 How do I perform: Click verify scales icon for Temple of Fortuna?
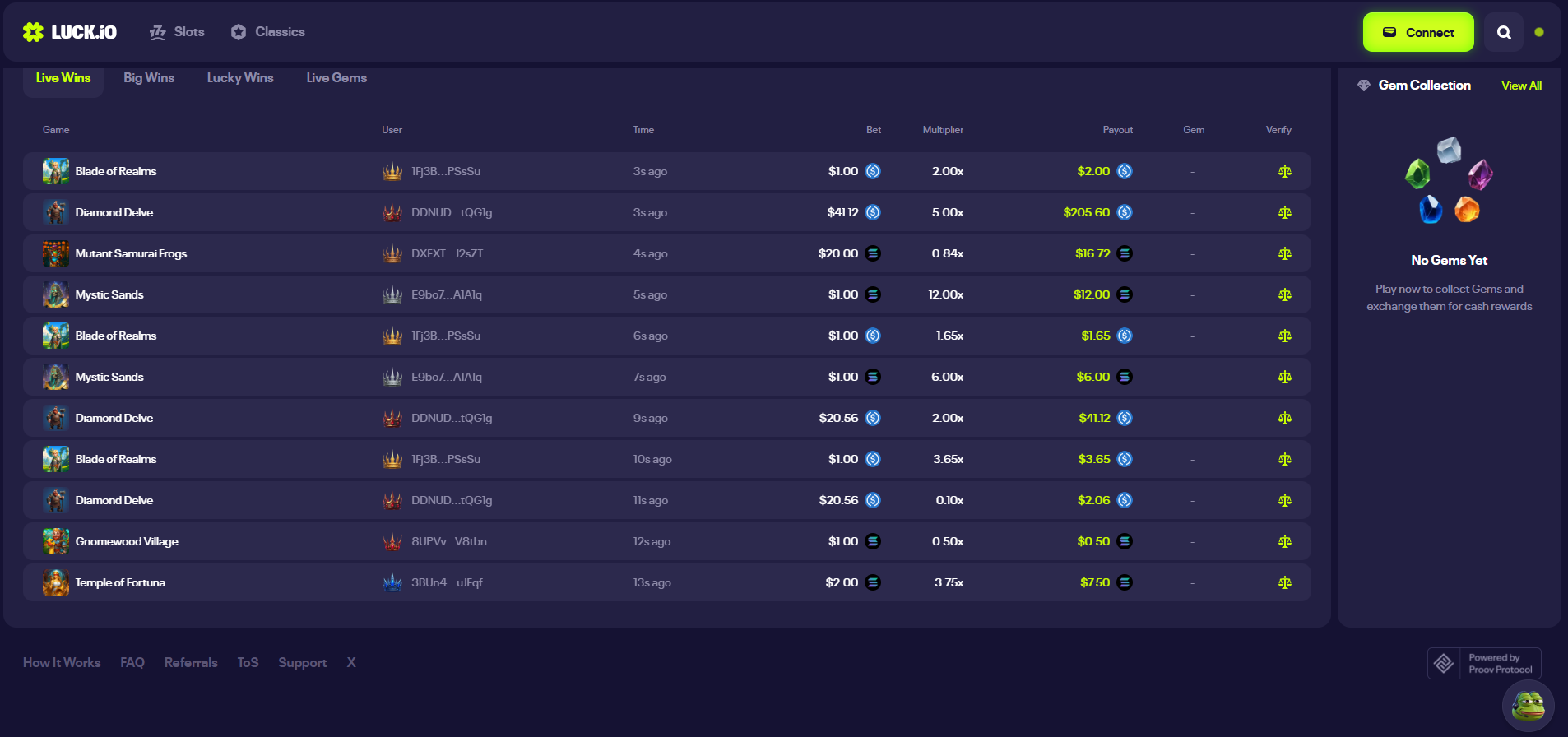click(x=1284, y=582)
